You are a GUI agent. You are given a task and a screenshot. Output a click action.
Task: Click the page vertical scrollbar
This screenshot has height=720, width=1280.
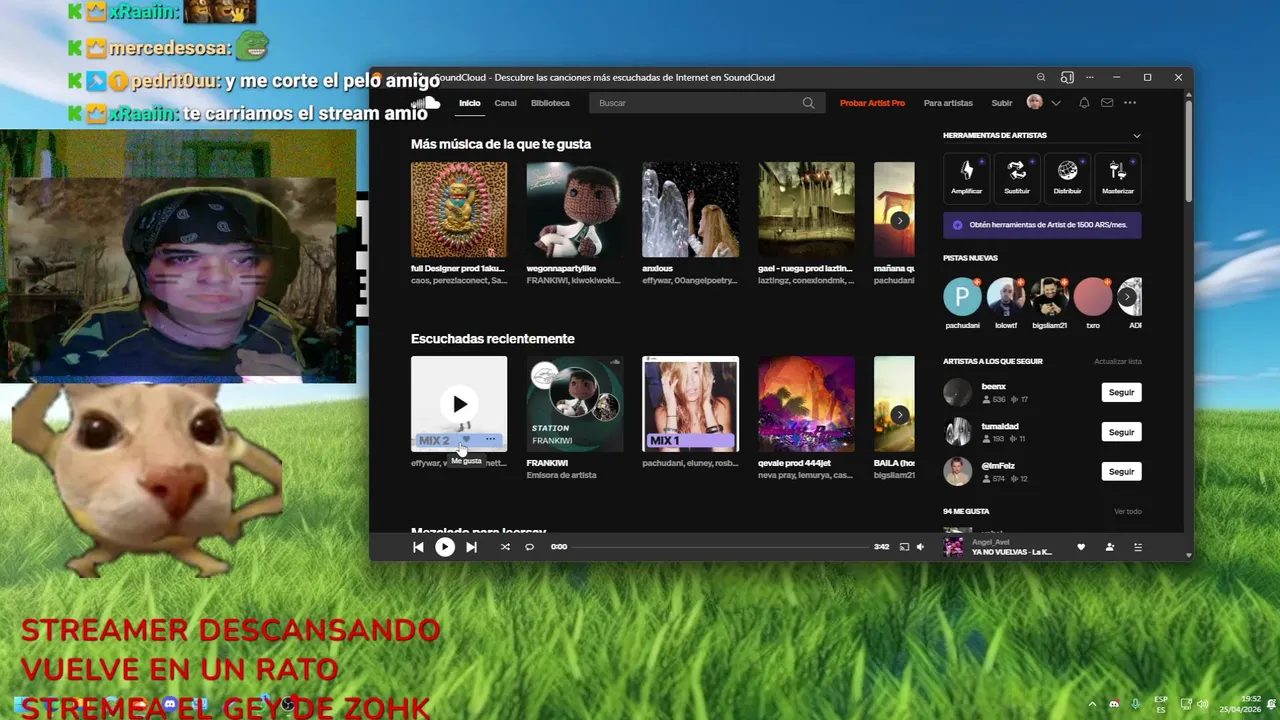point(1188,150)
